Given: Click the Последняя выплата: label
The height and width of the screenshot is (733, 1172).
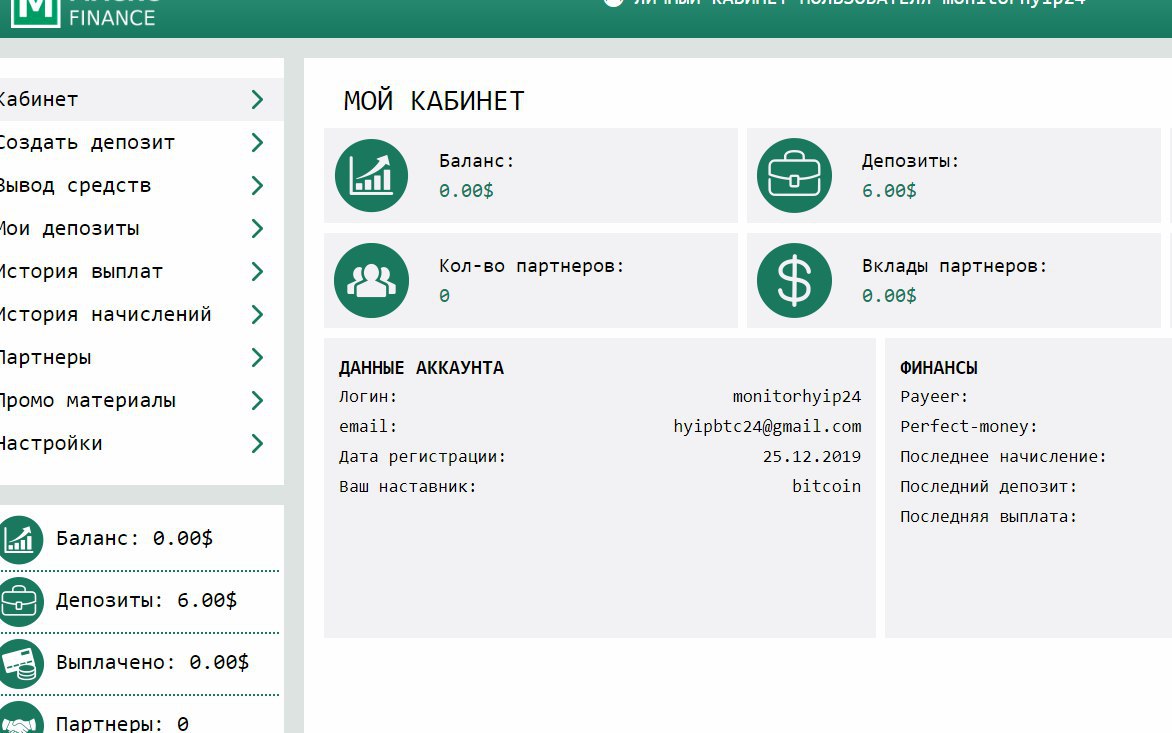Looking at the screenshot, I should pos(988,516).
